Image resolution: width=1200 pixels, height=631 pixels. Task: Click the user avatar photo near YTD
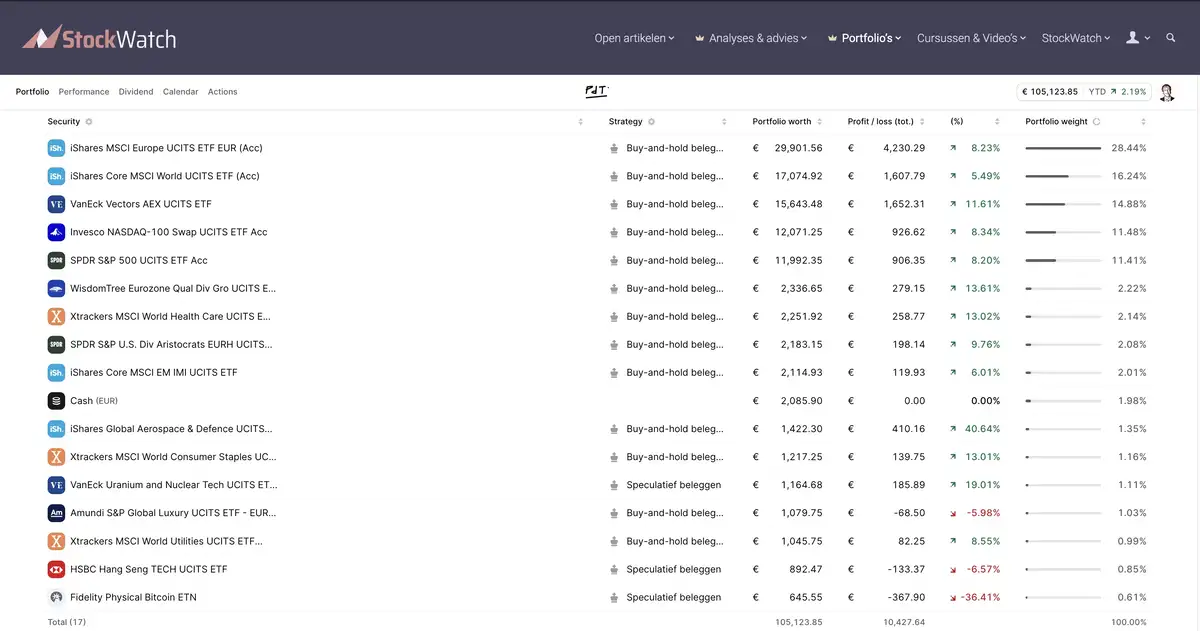click(1166, 92)
